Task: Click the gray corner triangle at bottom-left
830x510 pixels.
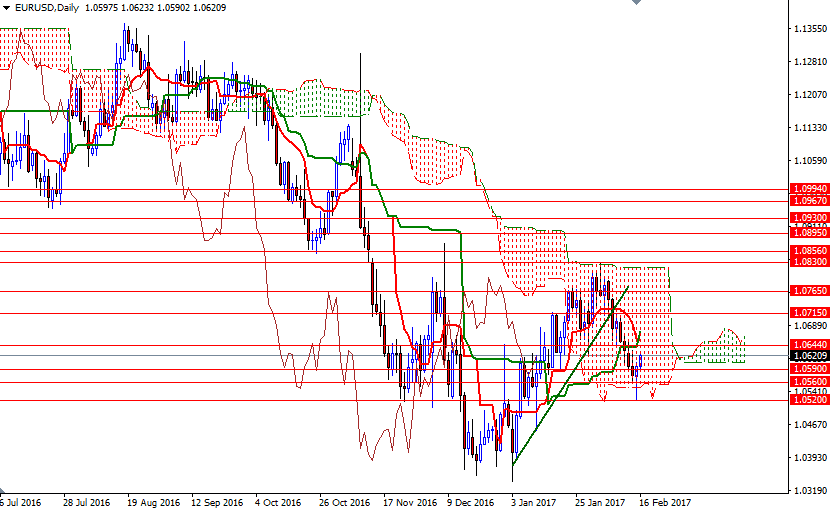Action: (x=3, y=490)
